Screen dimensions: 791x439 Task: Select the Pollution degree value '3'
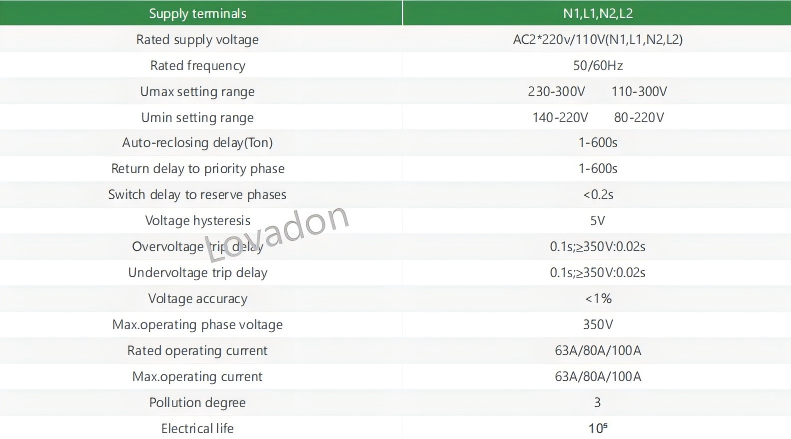pyautogui.click(x=597, y=403)
